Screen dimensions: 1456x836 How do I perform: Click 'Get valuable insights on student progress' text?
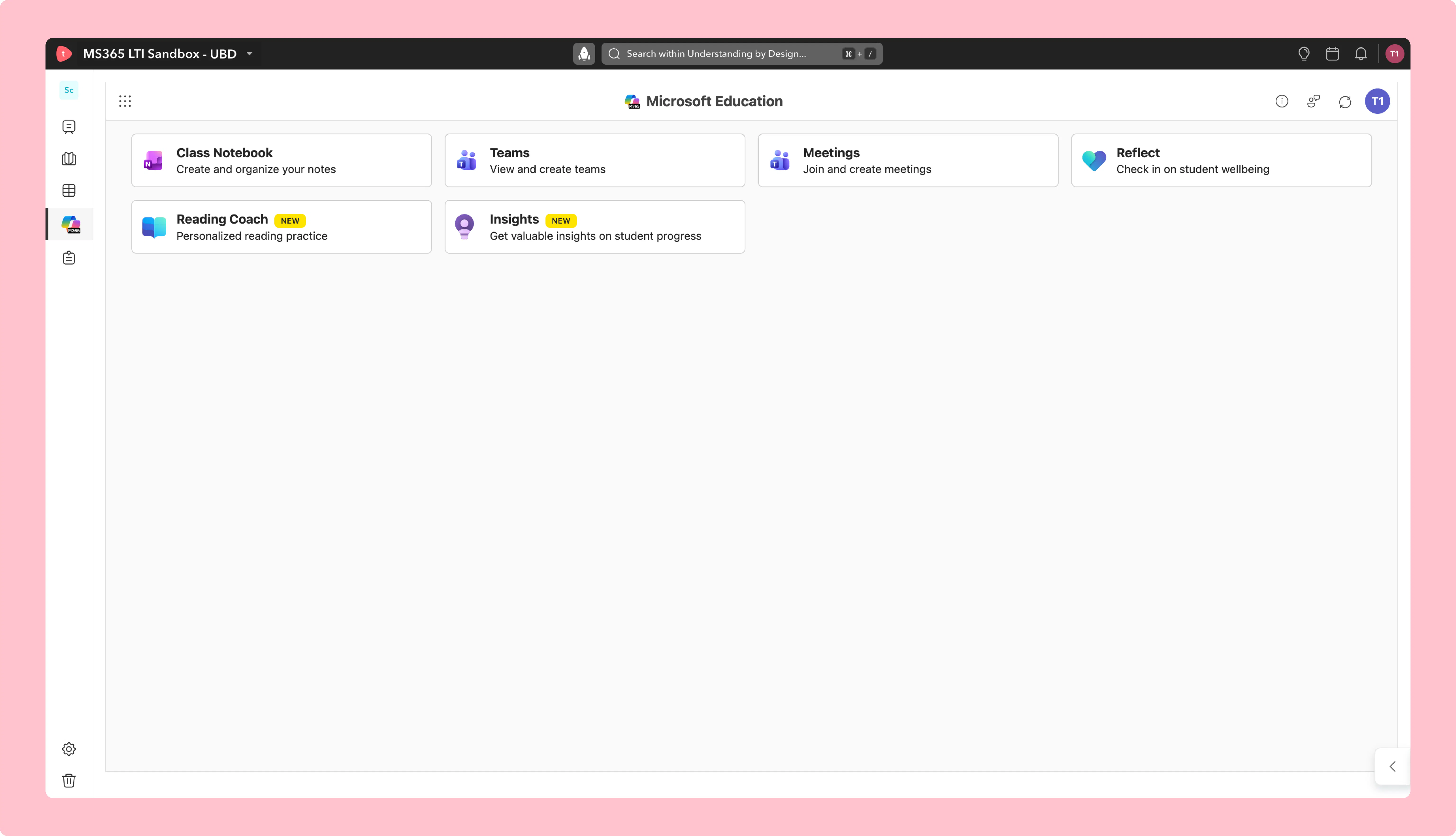pos(595,236)
